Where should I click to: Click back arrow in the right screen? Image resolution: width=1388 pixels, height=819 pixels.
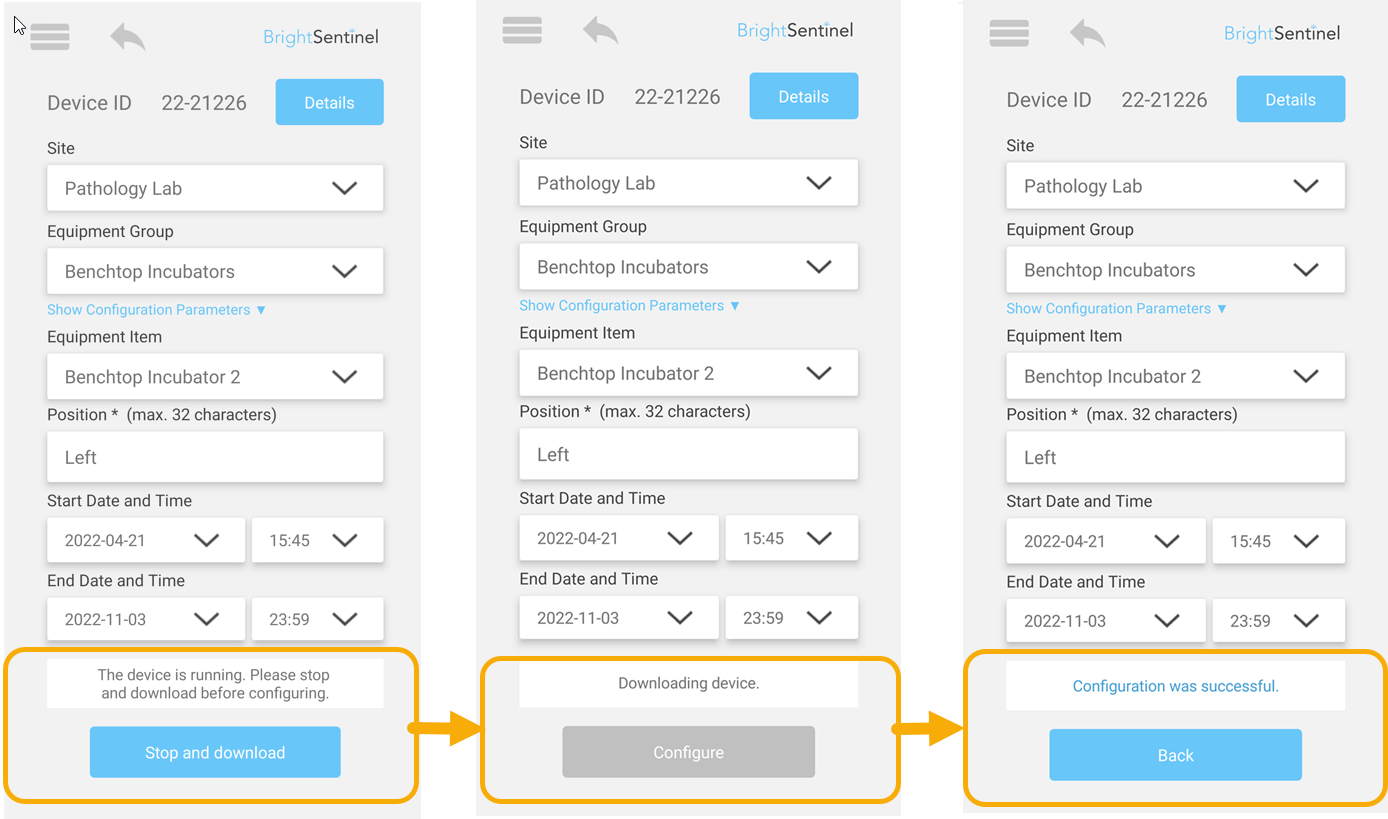coord(1087,33)
